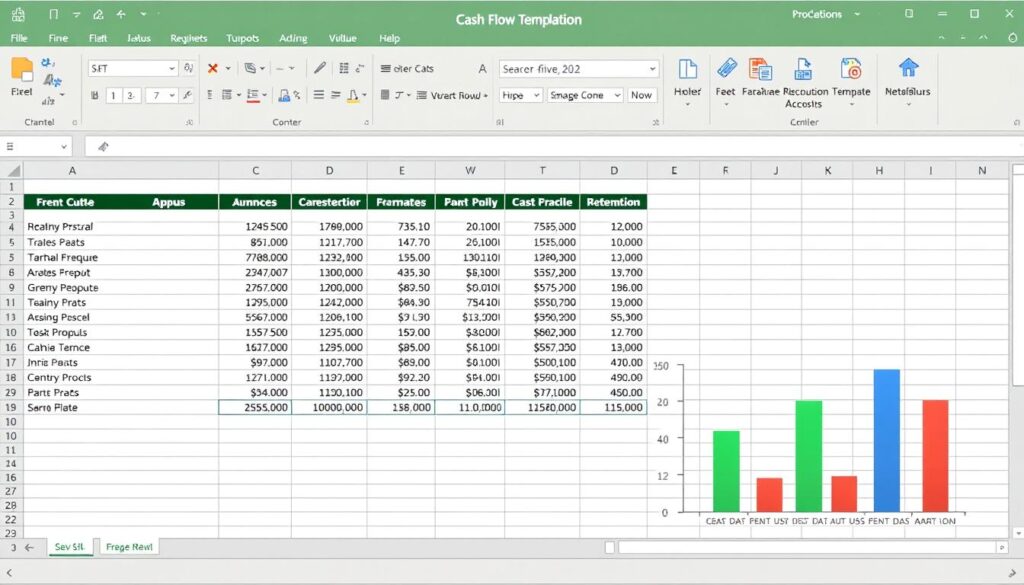Click the Now button in the ribbon
Viewport: 1024px width, 585px height.
(641, 94)
